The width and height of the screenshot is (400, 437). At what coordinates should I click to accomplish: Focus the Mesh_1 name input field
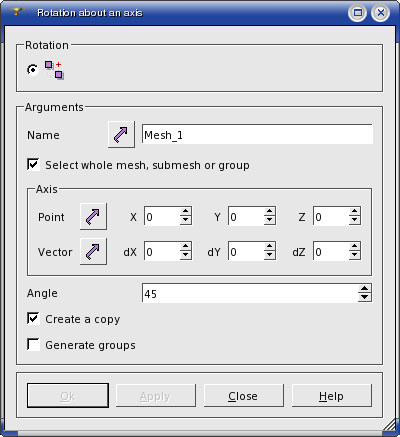[x=257, y=134]
